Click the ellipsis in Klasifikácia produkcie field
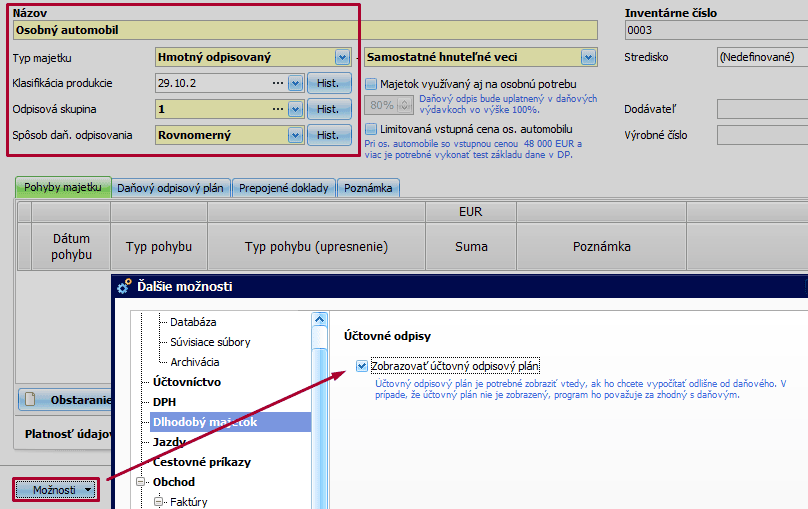This screenshot has width=808, height=509. [x=278, y=83]
